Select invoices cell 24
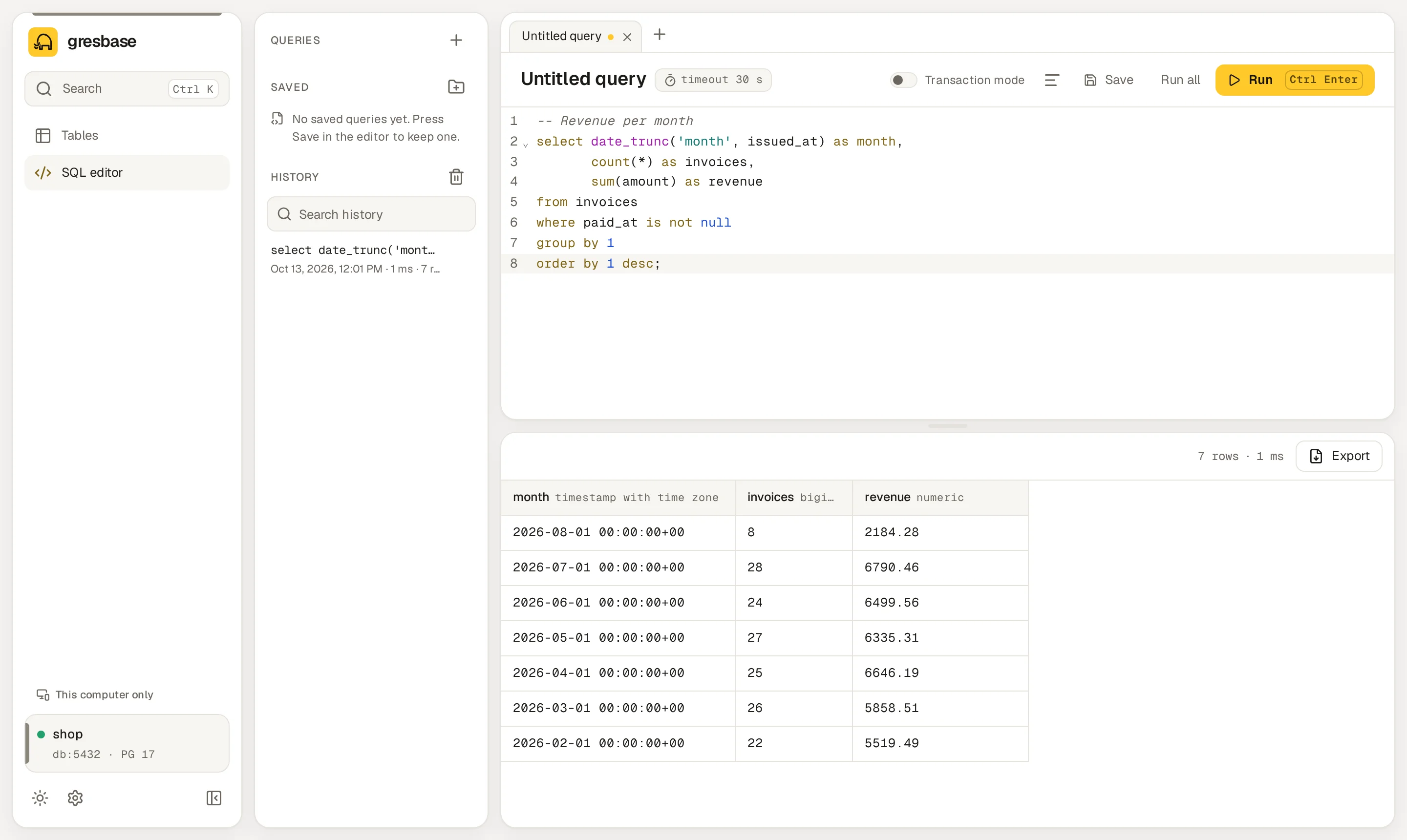The width and height of the screenshot is (1407, 840). (x=793, y=602)
